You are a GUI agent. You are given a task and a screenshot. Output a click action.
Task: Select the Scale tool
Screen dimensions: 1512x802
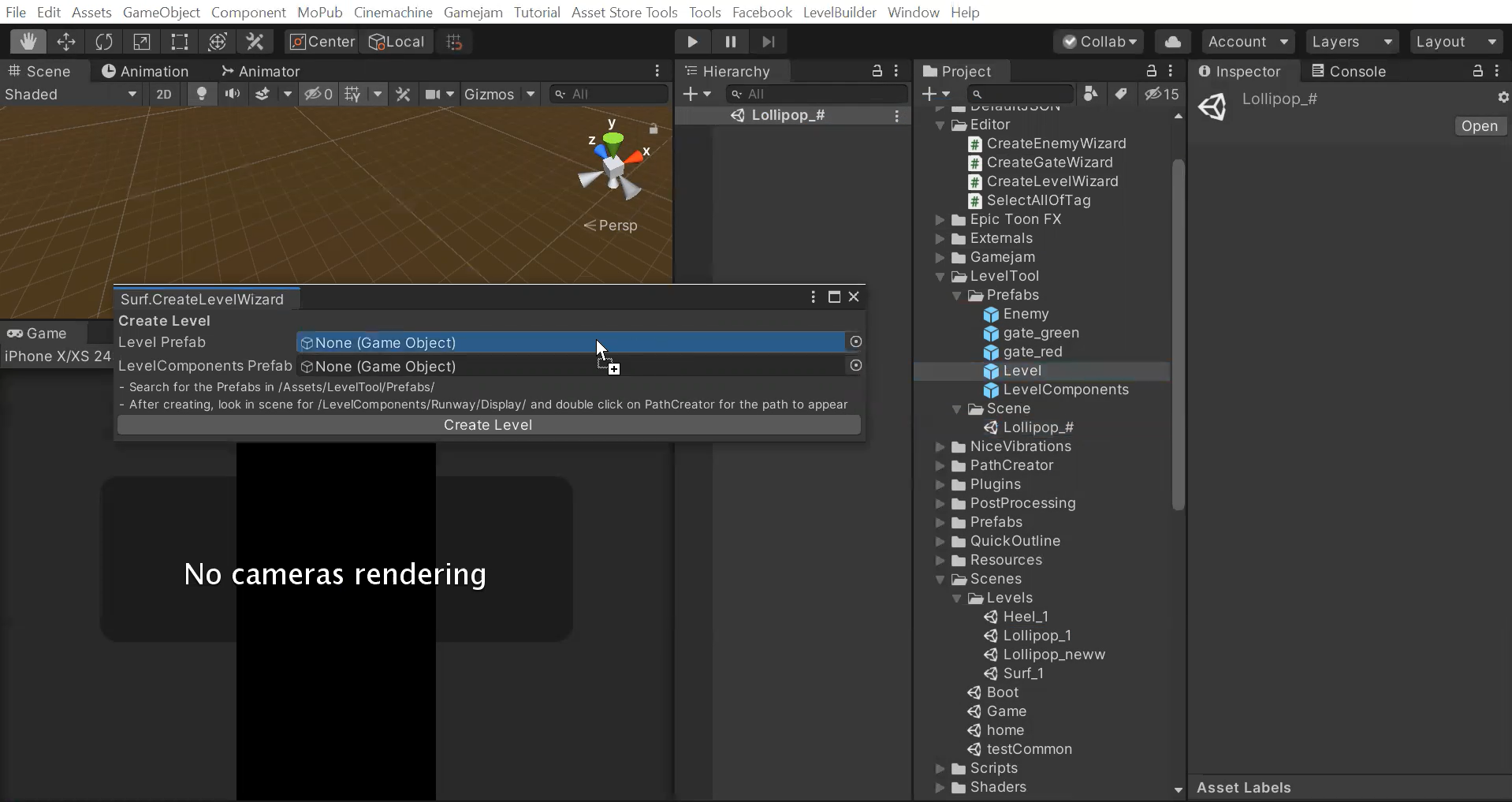(x=142, y=42)
